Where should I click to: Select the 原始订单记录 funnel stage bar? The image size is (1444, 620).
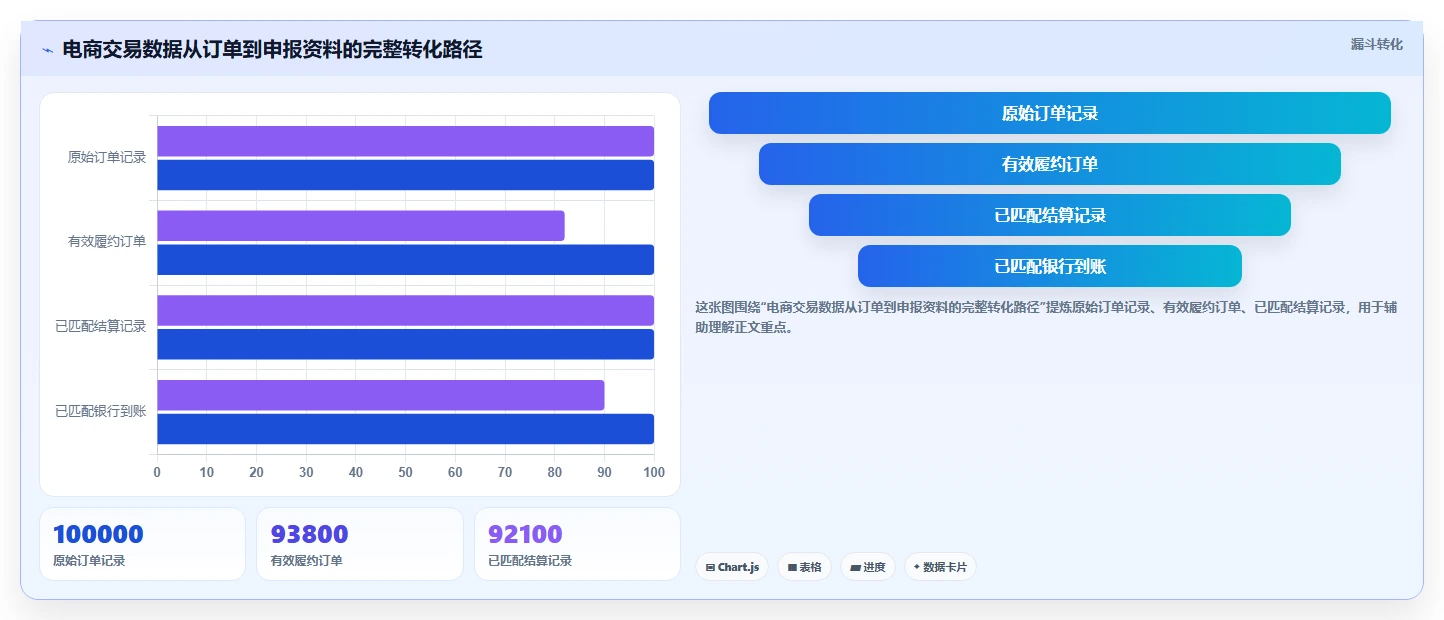click(x=1050, y=113)
